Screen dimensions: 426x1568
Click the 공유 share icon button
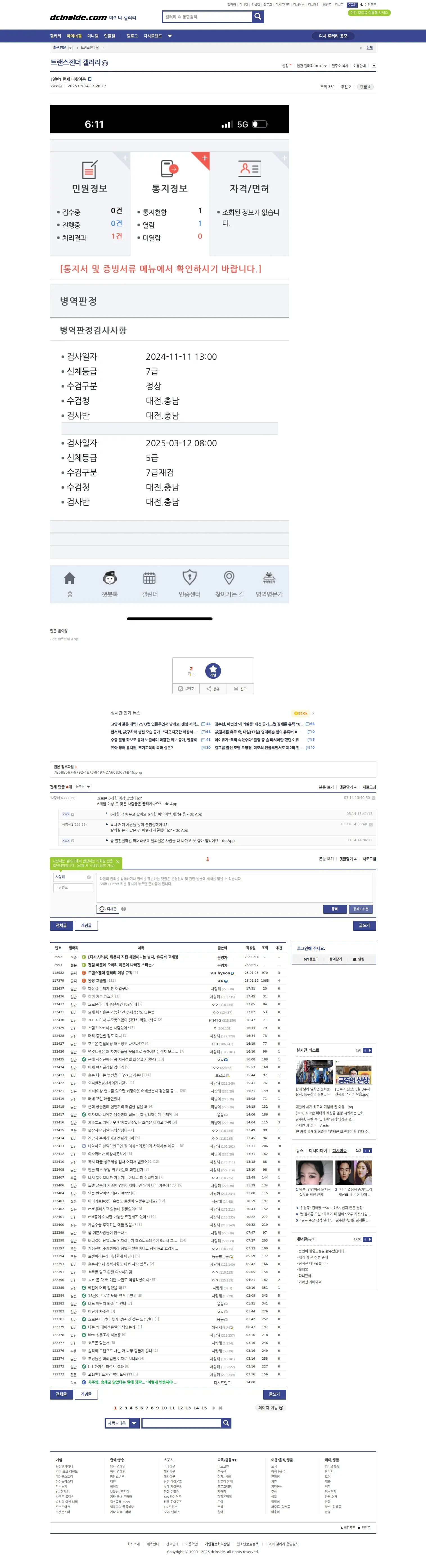[213, 688]
